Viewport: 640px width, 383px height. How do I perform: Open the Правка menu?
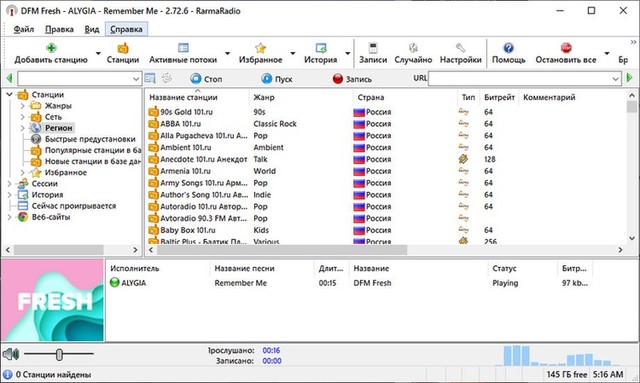59,29
